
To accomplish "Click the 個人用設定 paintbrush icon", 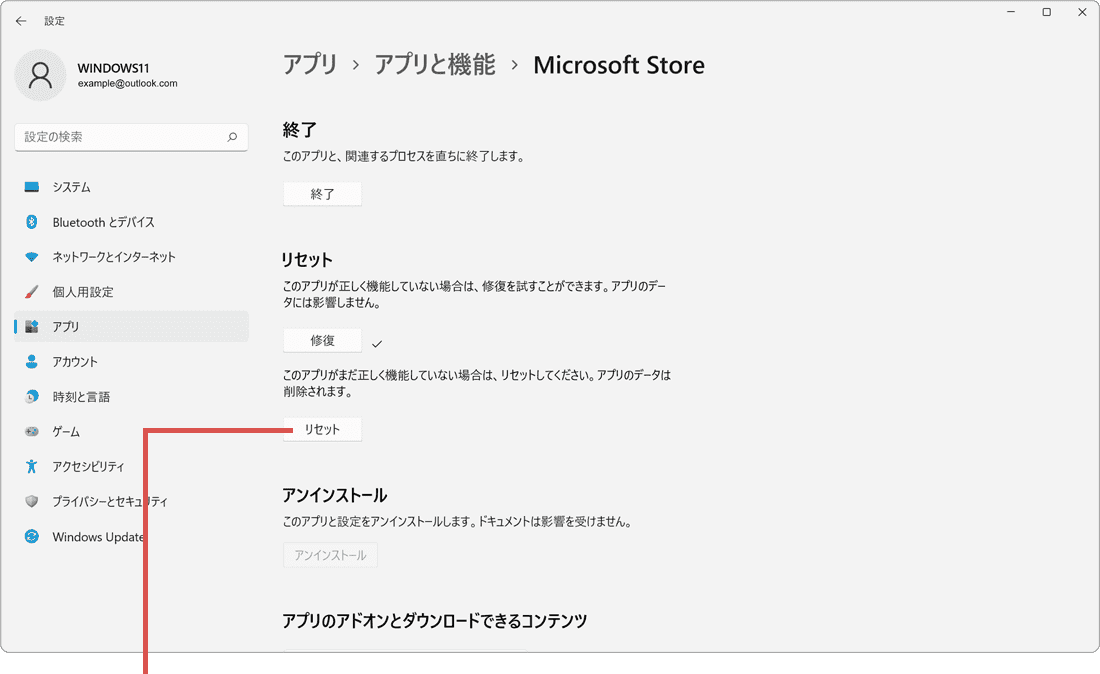I will (x=32, y=292).
